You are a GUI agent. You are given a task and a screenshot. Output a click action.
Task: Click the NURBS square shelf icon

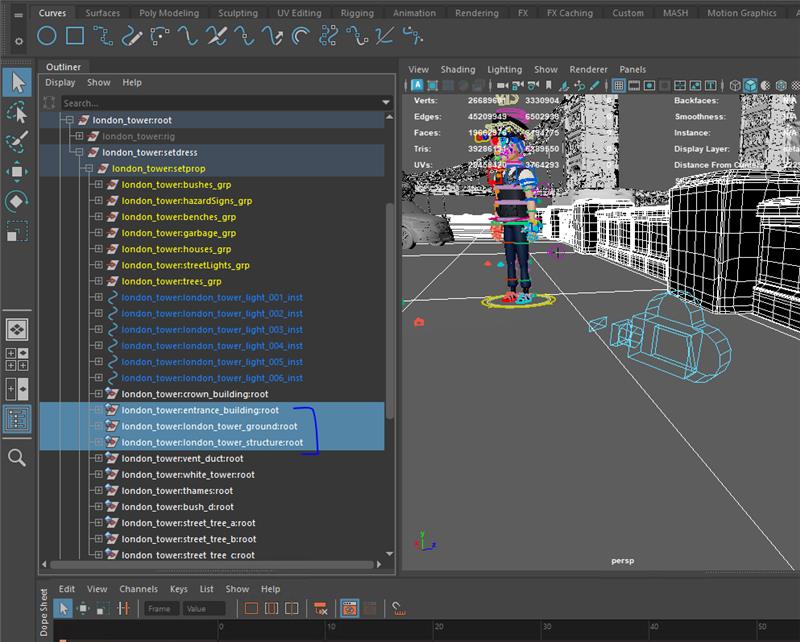coord(74,37)
